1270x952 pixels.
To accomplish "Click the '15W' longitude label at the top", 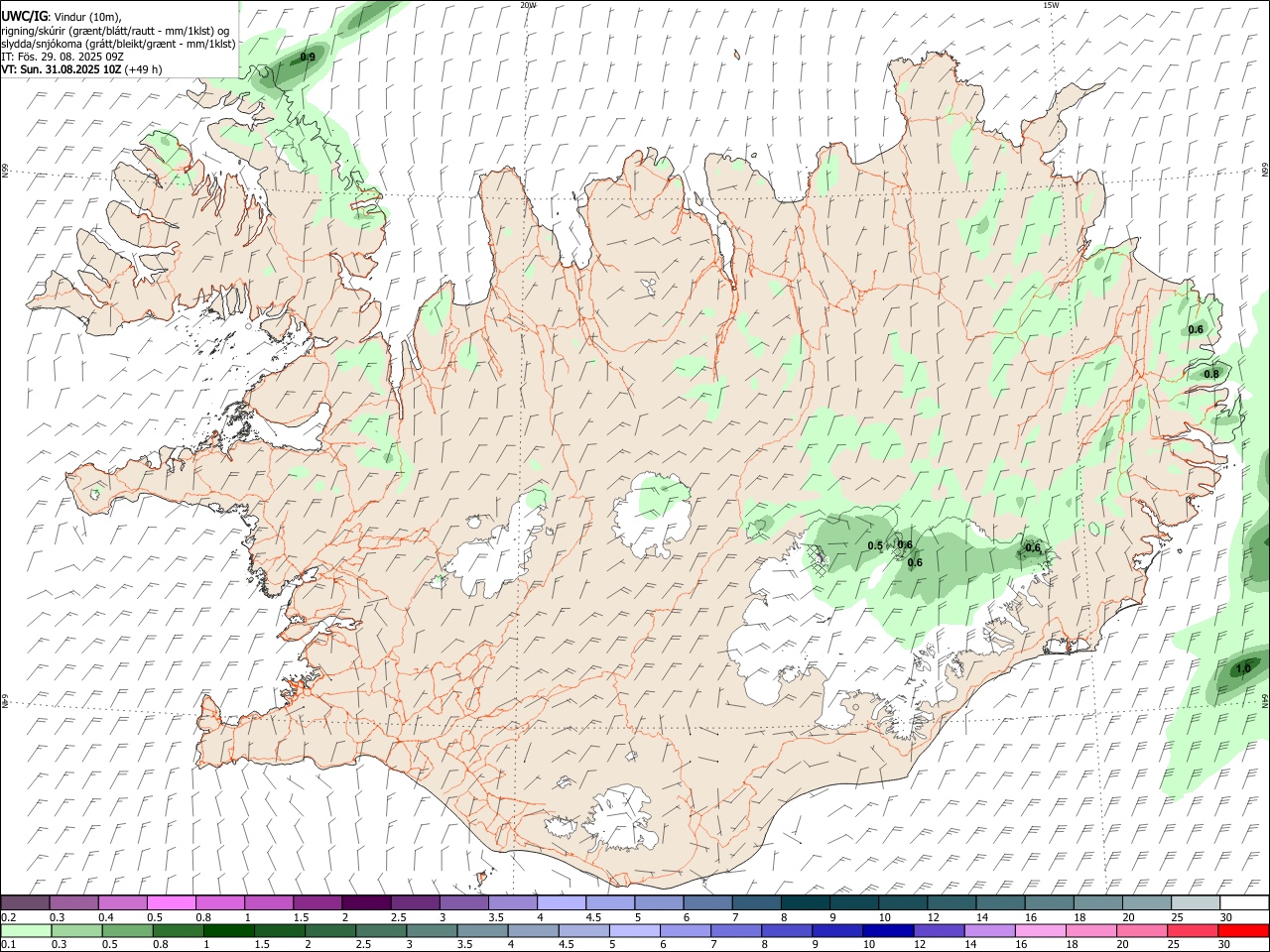I will [1051, 5].
